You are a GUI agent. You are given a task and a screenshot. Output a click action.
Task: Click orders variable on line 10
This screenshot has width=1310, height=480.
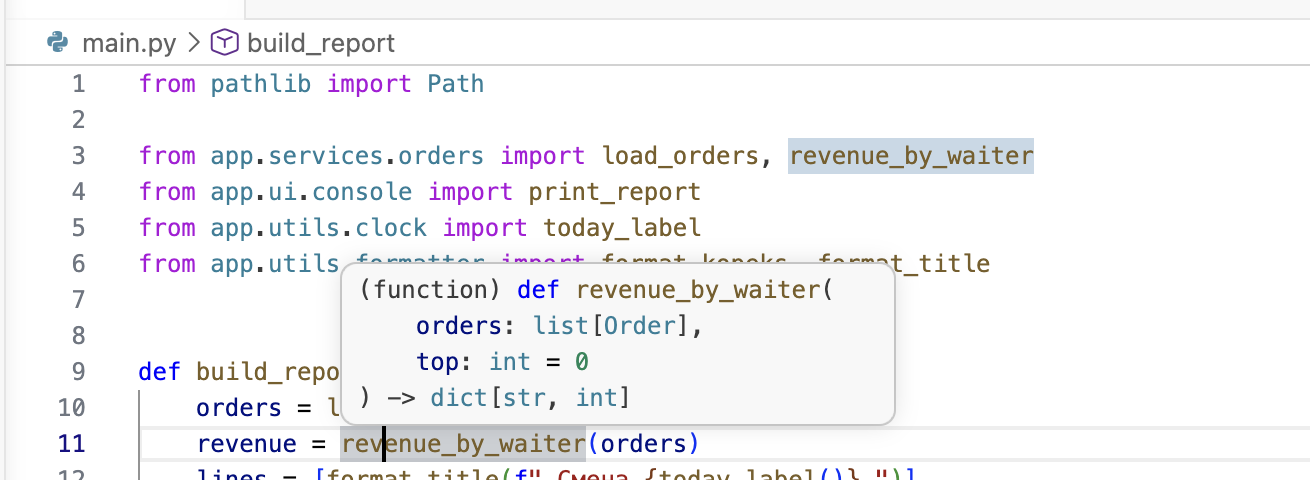click(240, 408)
